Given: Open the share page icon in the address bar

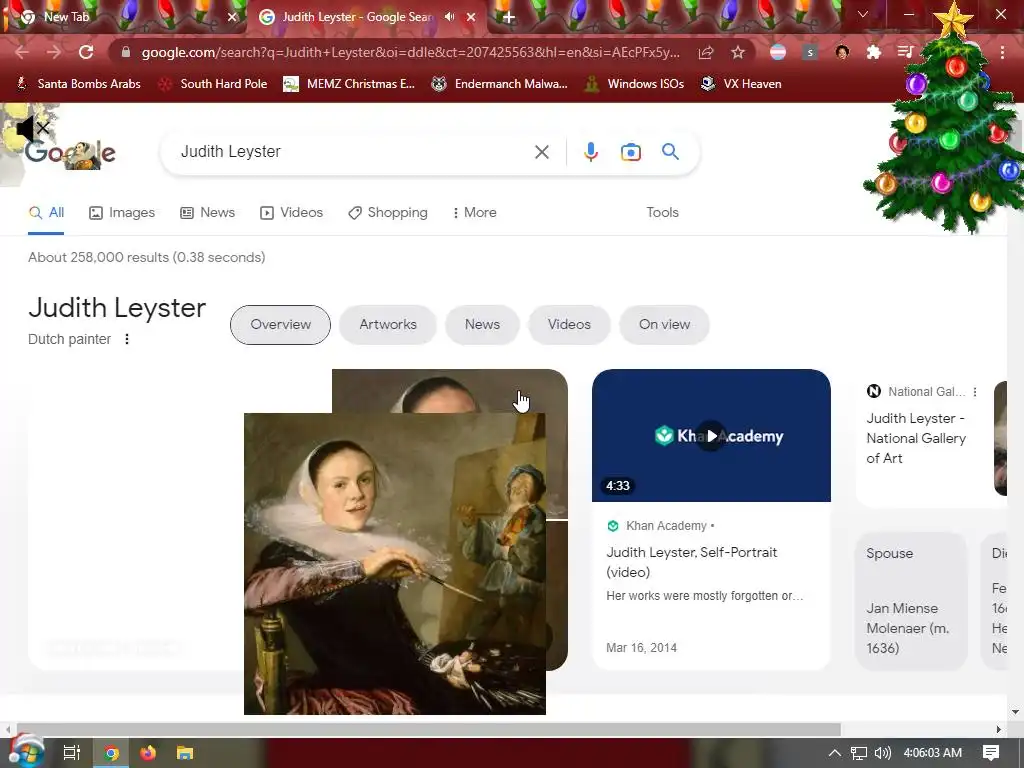Looking at the screenshot, I should [x=705, y=52].
